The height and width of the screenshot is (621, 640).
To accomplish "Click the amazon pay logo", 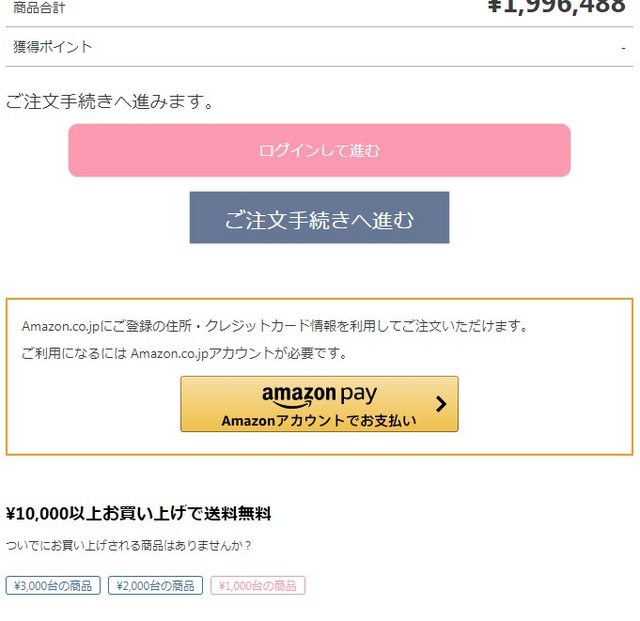I will (x=319, y=396).
